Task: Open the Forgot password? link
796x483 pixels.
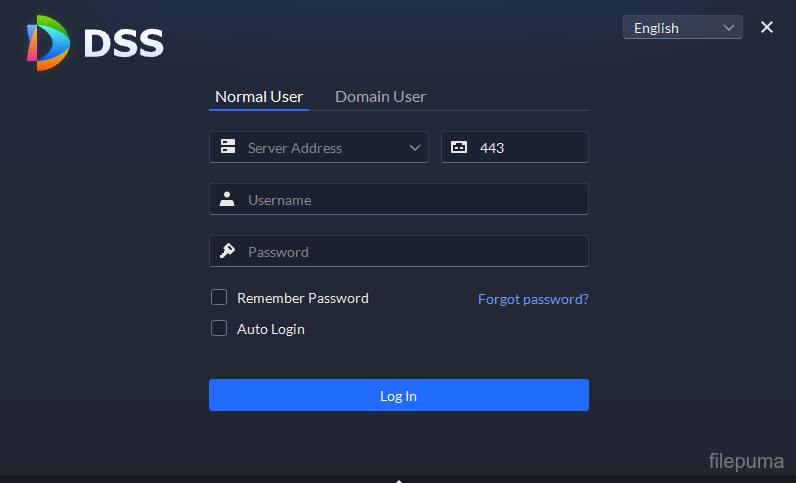Action: (x=533, y=298)
